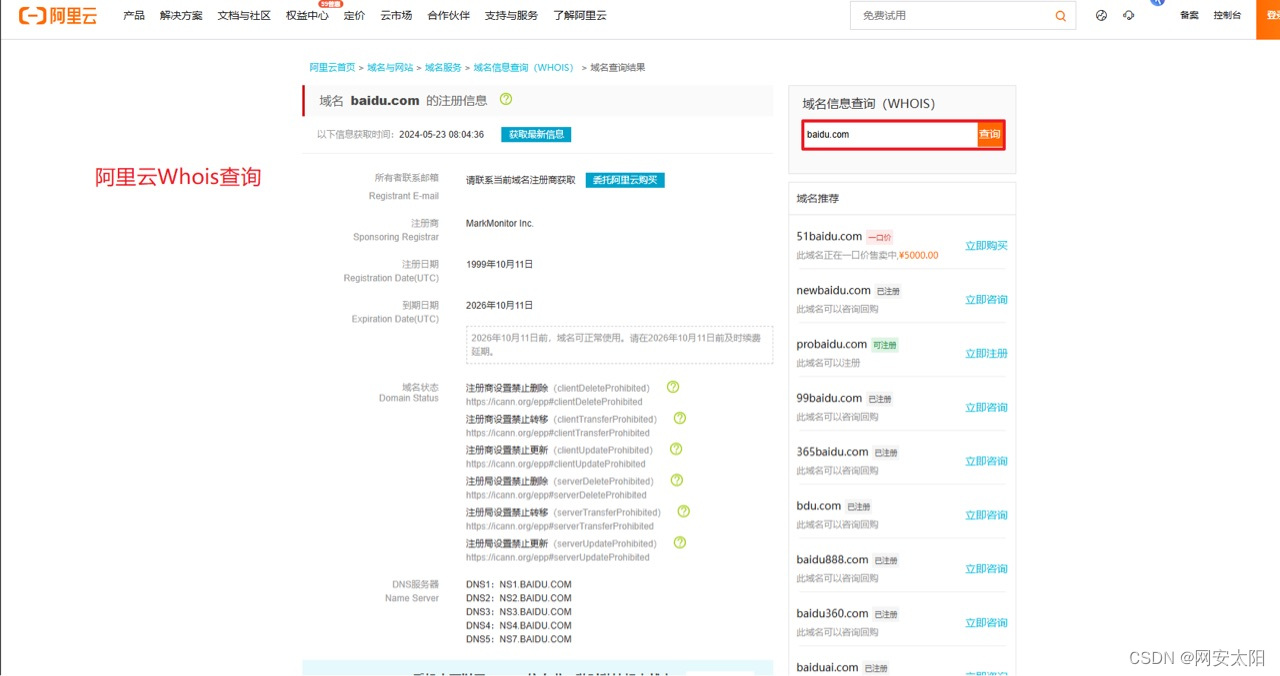Screen dimensions: 1280x676
Task: Go to 域名信息查询（WHOIS）breadcrumb
Action: [x=524, y=67]
